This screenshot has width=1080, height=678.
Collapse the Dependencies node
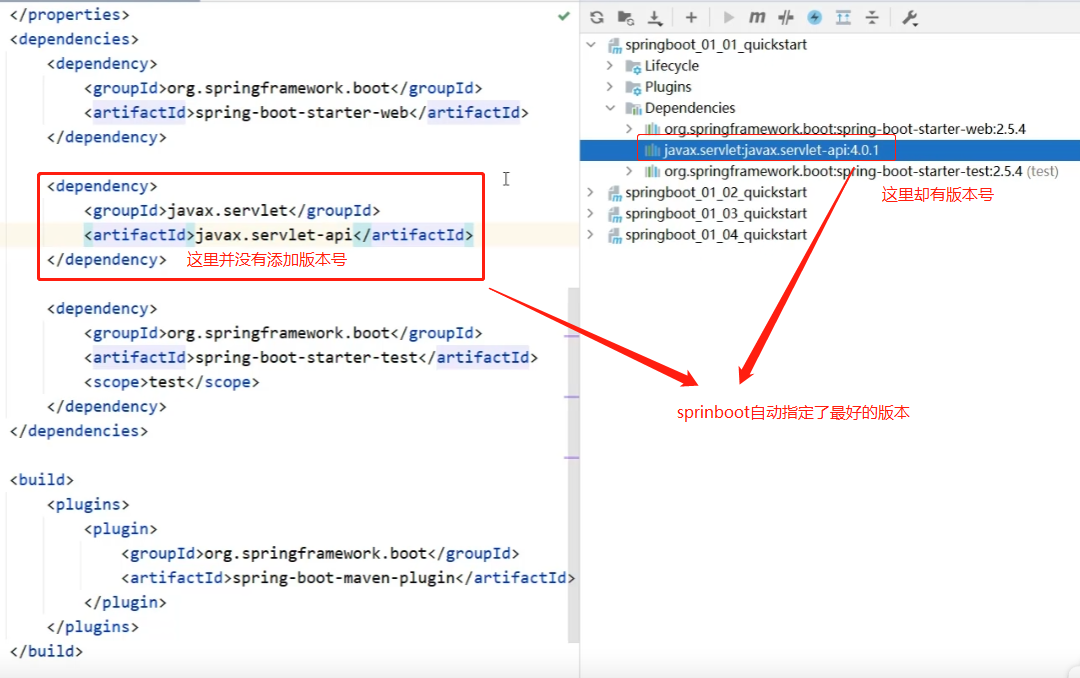coord(610,107)
